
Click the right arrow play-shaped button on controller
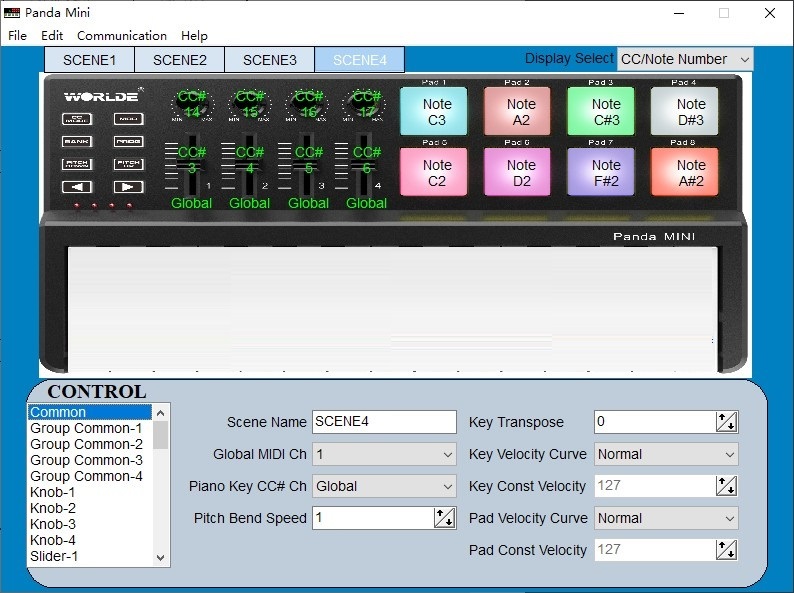click(x=129, y=187)
